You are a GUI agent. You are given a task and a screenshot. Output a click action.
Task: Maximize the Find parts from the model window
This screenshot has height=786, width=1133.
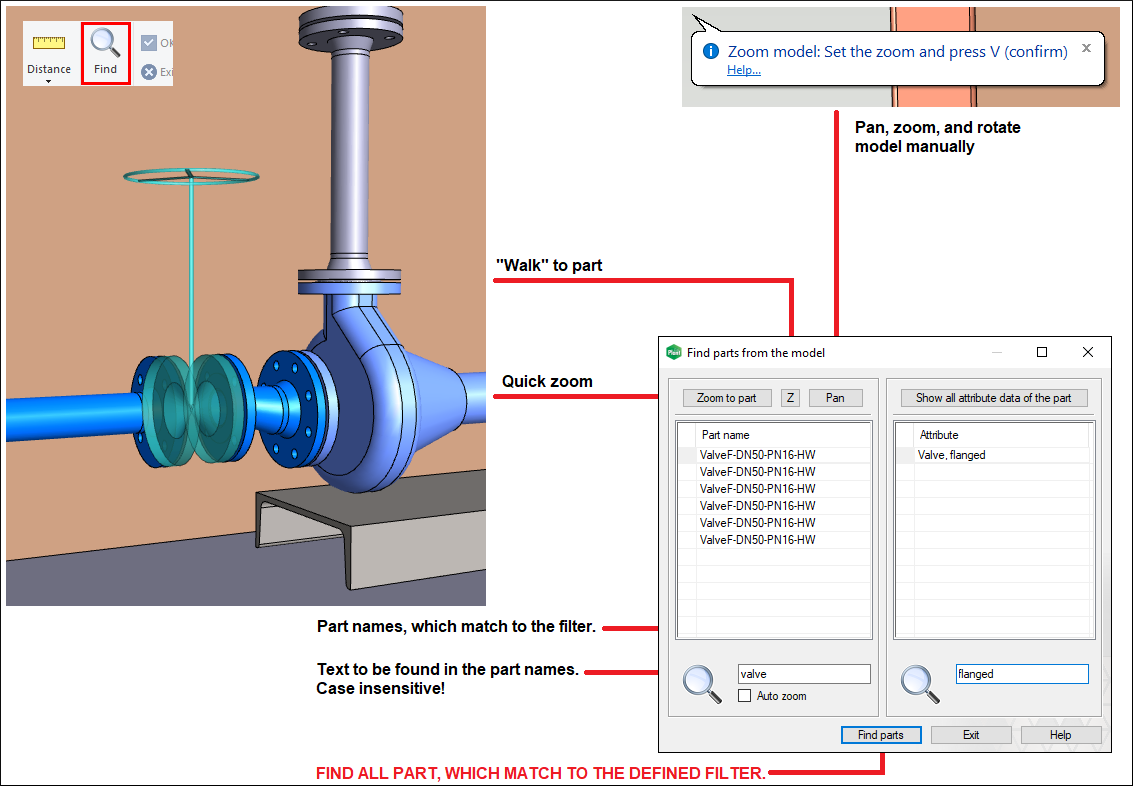pos(1042,352)
